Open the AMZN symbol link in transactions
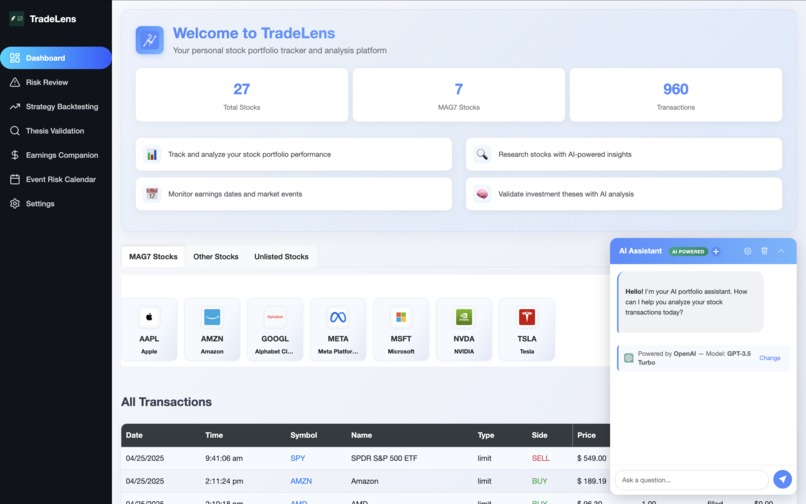806x504 pixels. (301, 481)
